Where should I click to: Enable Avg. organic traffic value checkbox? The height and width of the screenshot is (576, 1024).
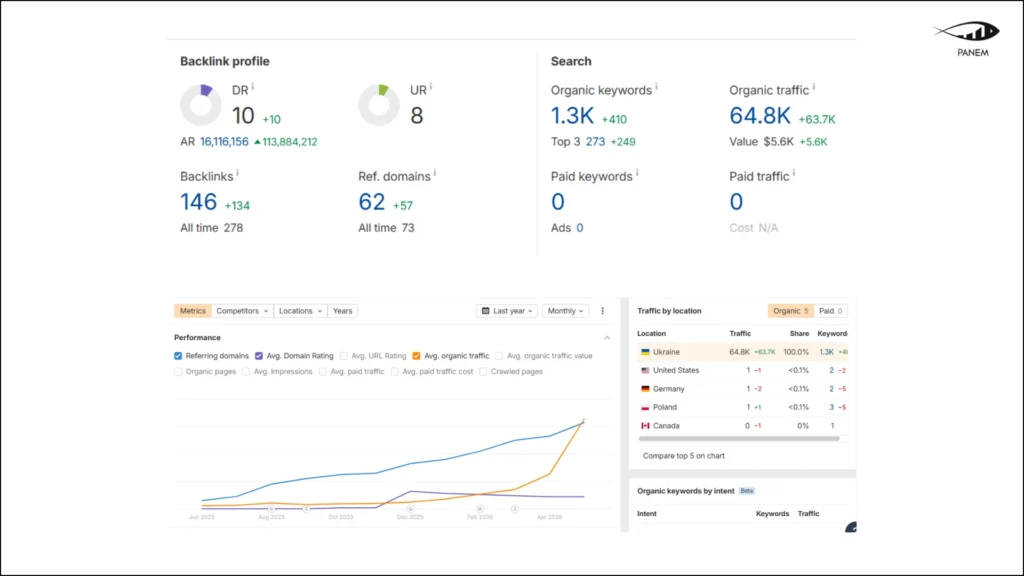pyautogui.click(x=499, y=356)
